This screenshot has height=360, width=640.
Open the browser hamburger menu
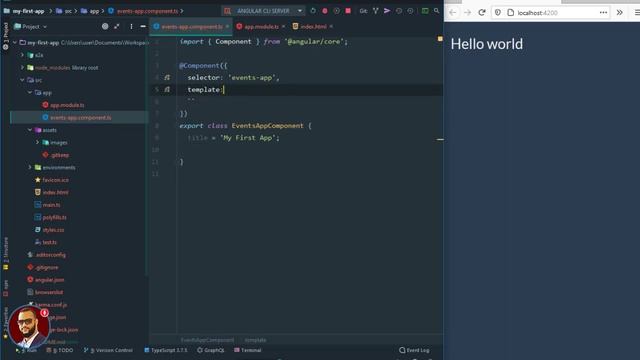(x=637, y=13)
